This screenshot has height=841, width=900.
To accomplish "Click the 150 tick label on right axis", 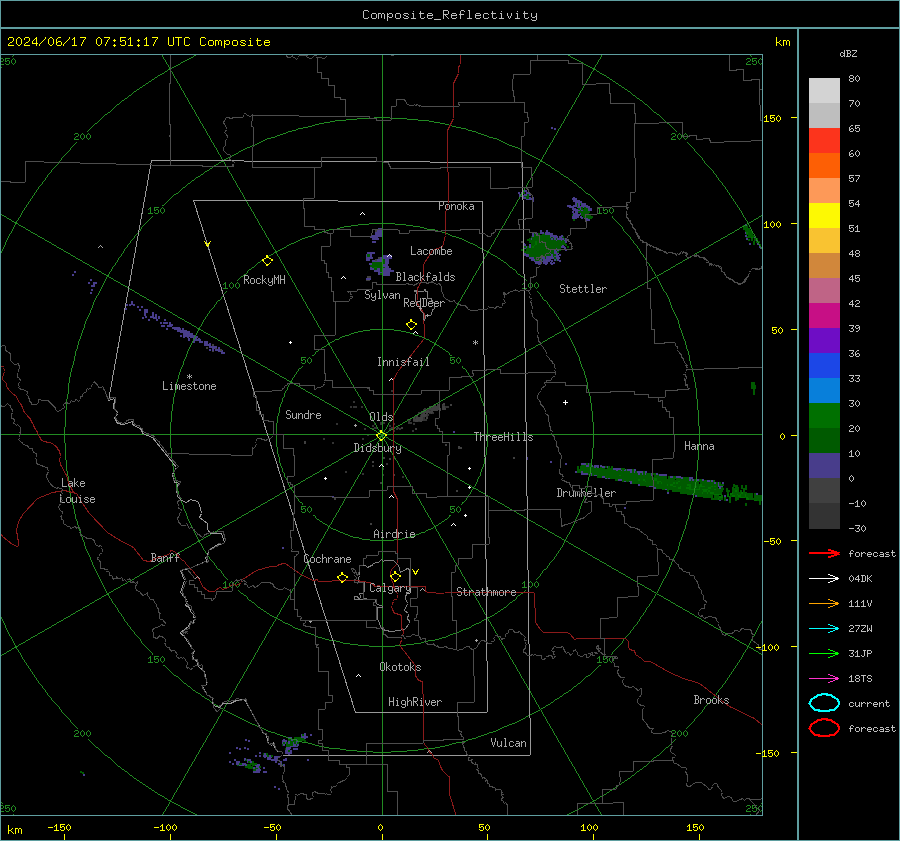I will (x=772, y=118).
